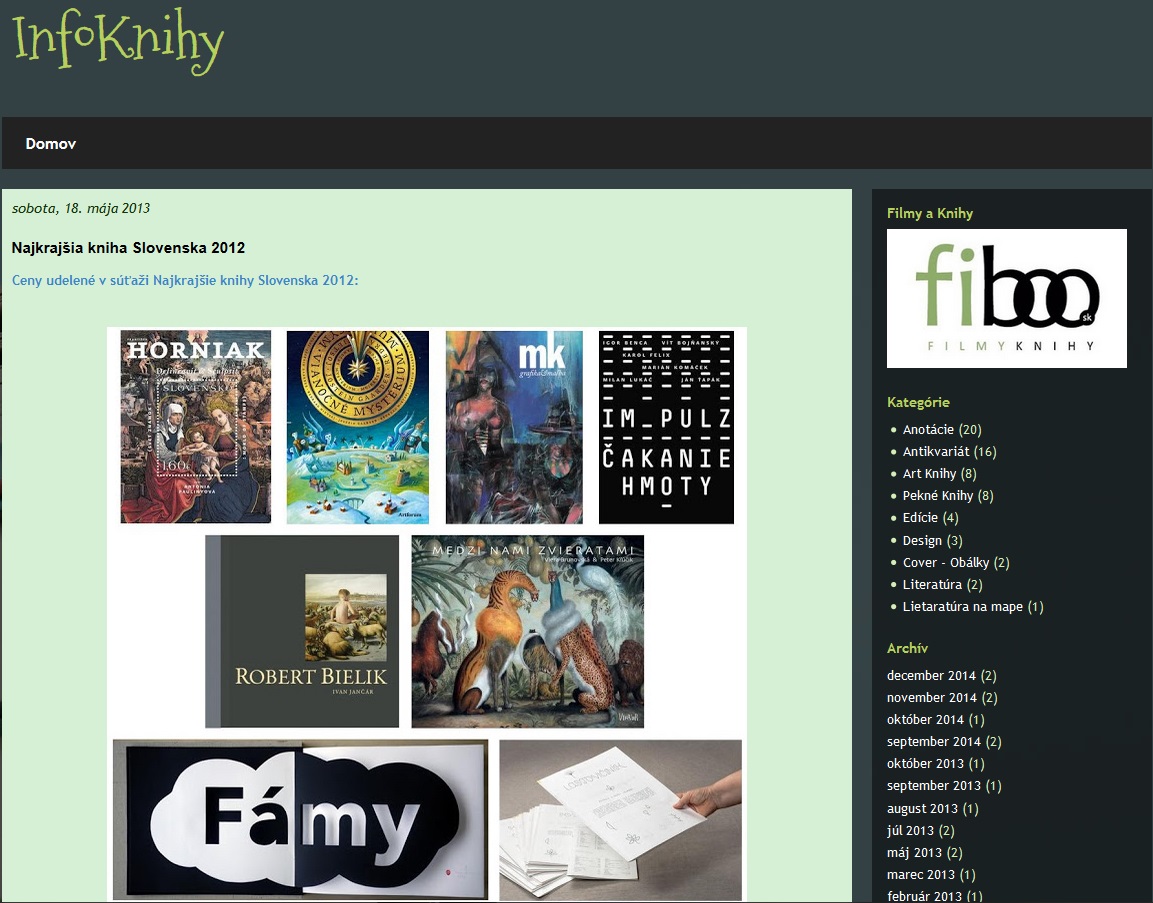This screenshot has width=1153, height=903.
Task: Click the mk grafika & maľba book cover
Action: point(514,427)
